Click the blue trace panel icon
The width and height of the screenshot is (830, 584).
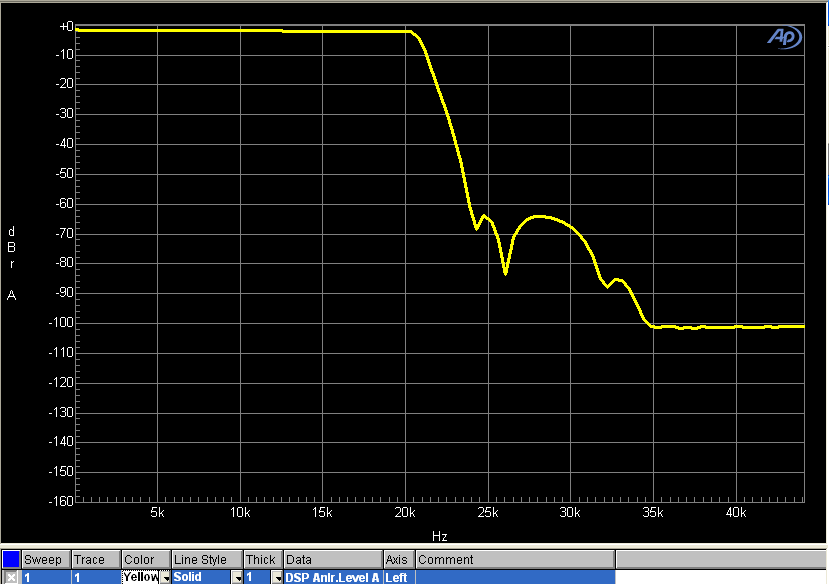(9, 559)
